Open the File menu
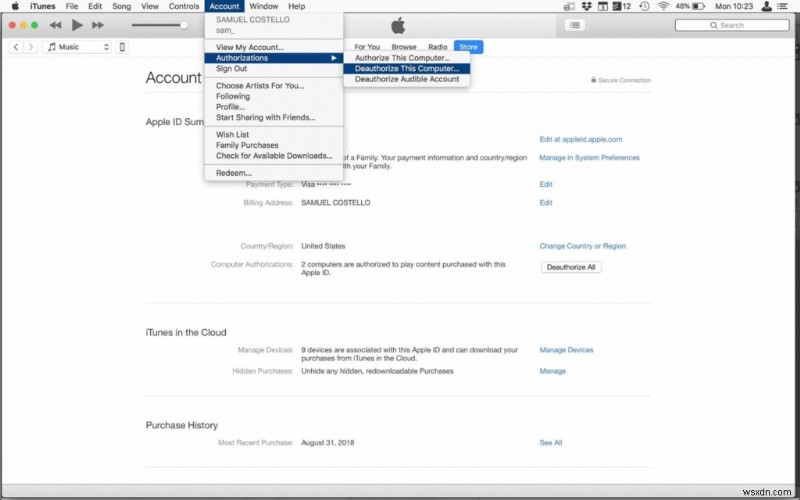 click(x=72, y=6)
